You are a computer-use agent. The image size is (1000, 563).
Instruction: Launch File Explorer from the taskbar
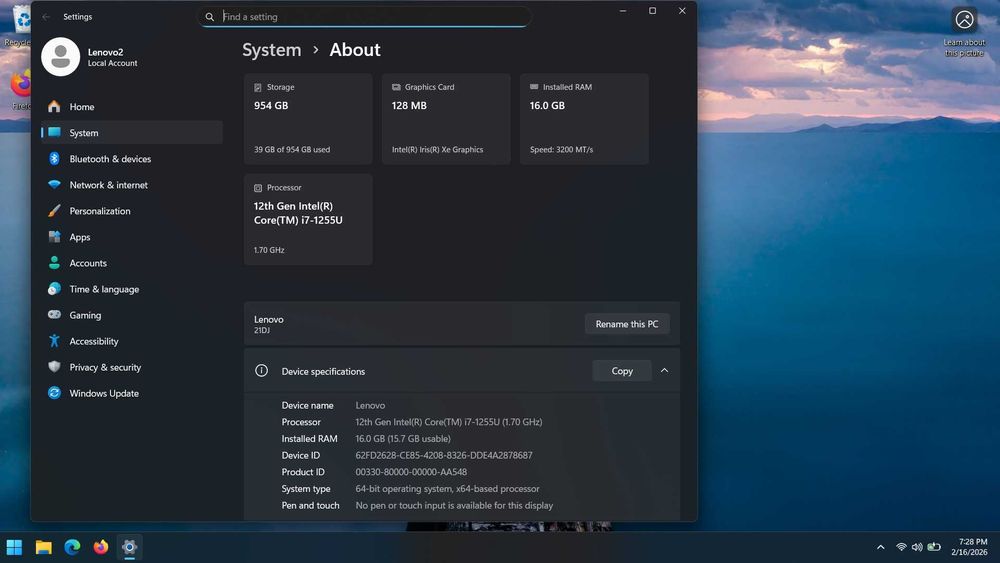click(x=43, y=547)
